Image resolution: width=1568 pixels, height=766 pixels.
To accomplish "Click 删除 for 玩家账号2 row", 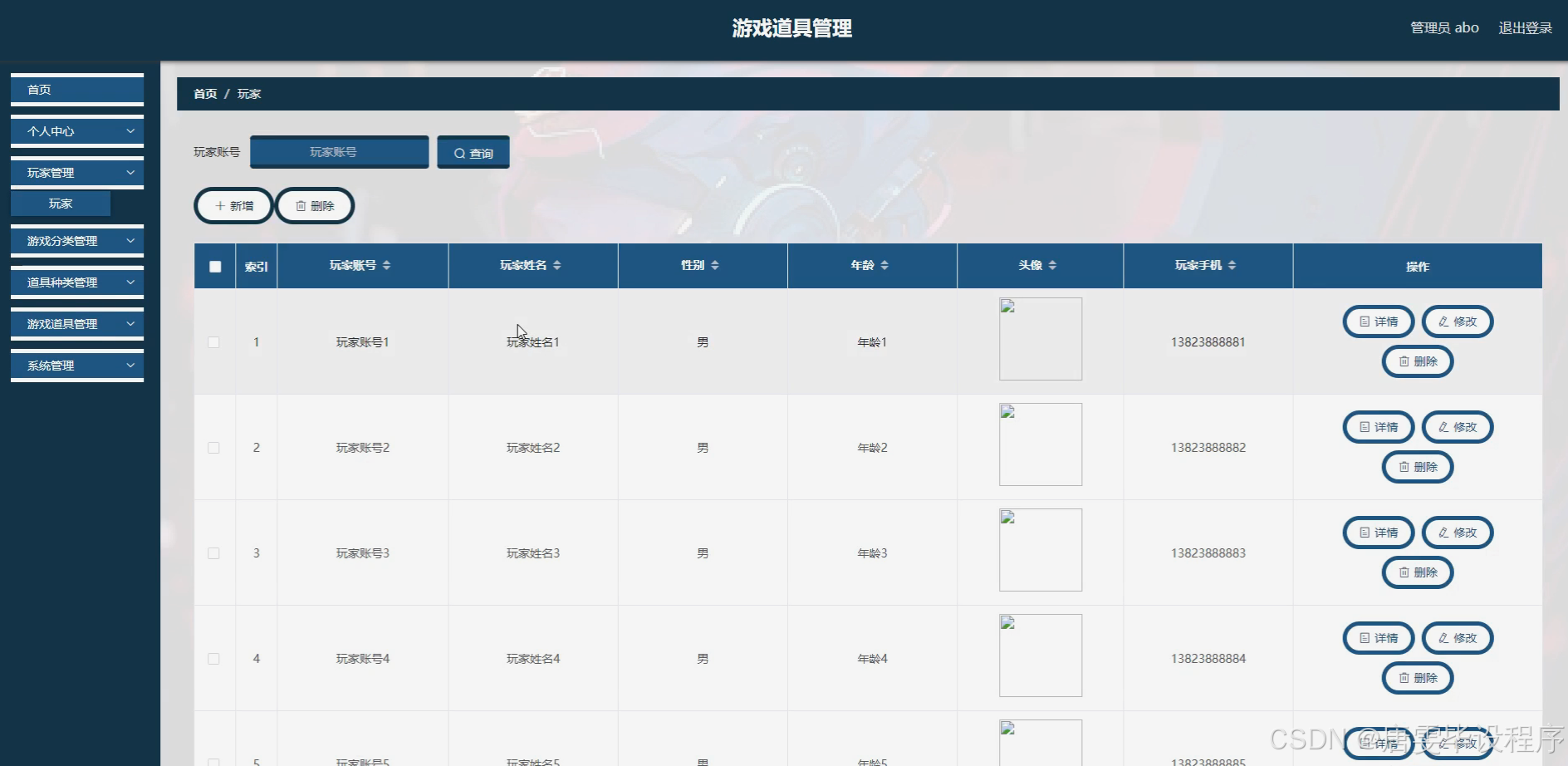I will tap(1418, 467).
